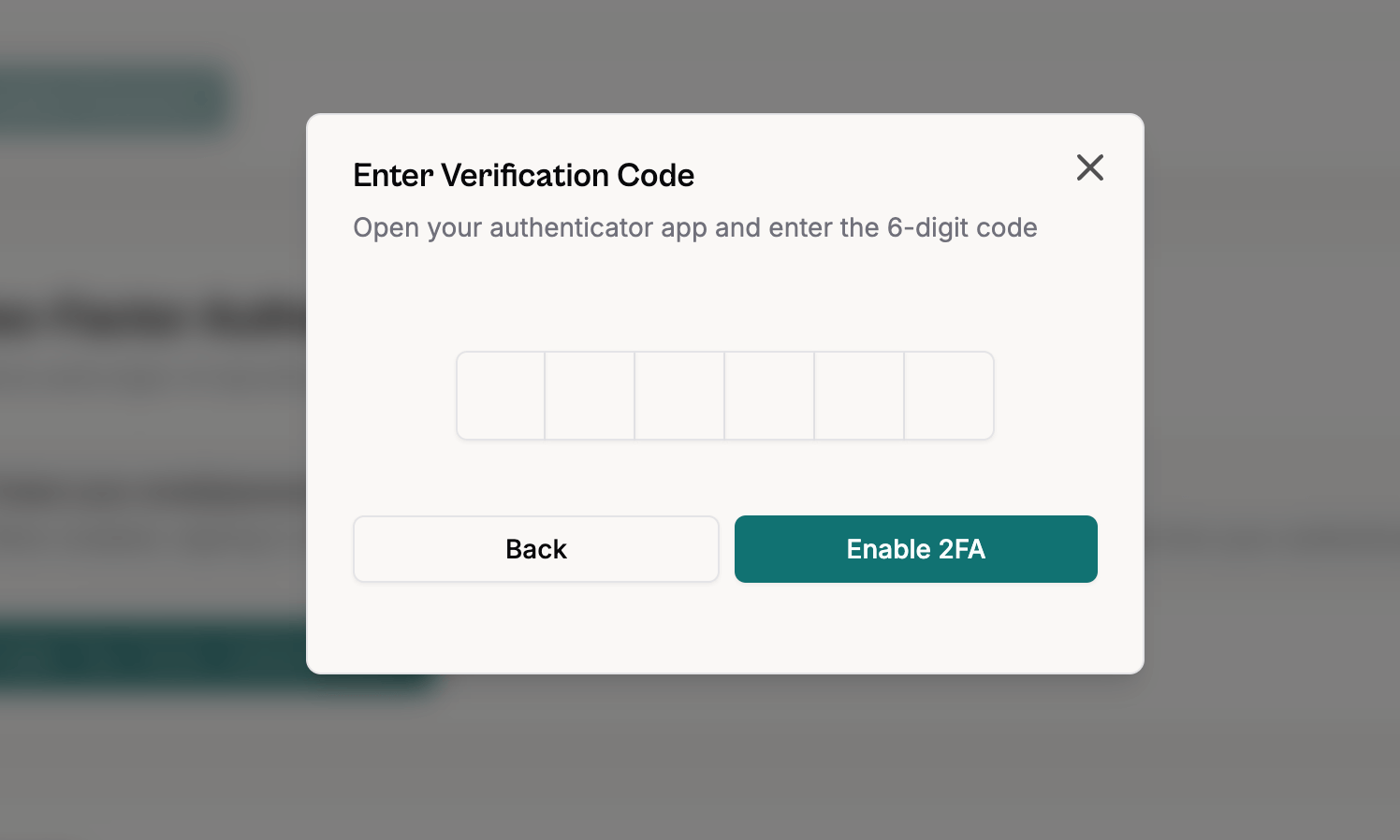Return to the previous step via Back

point(535,549)
